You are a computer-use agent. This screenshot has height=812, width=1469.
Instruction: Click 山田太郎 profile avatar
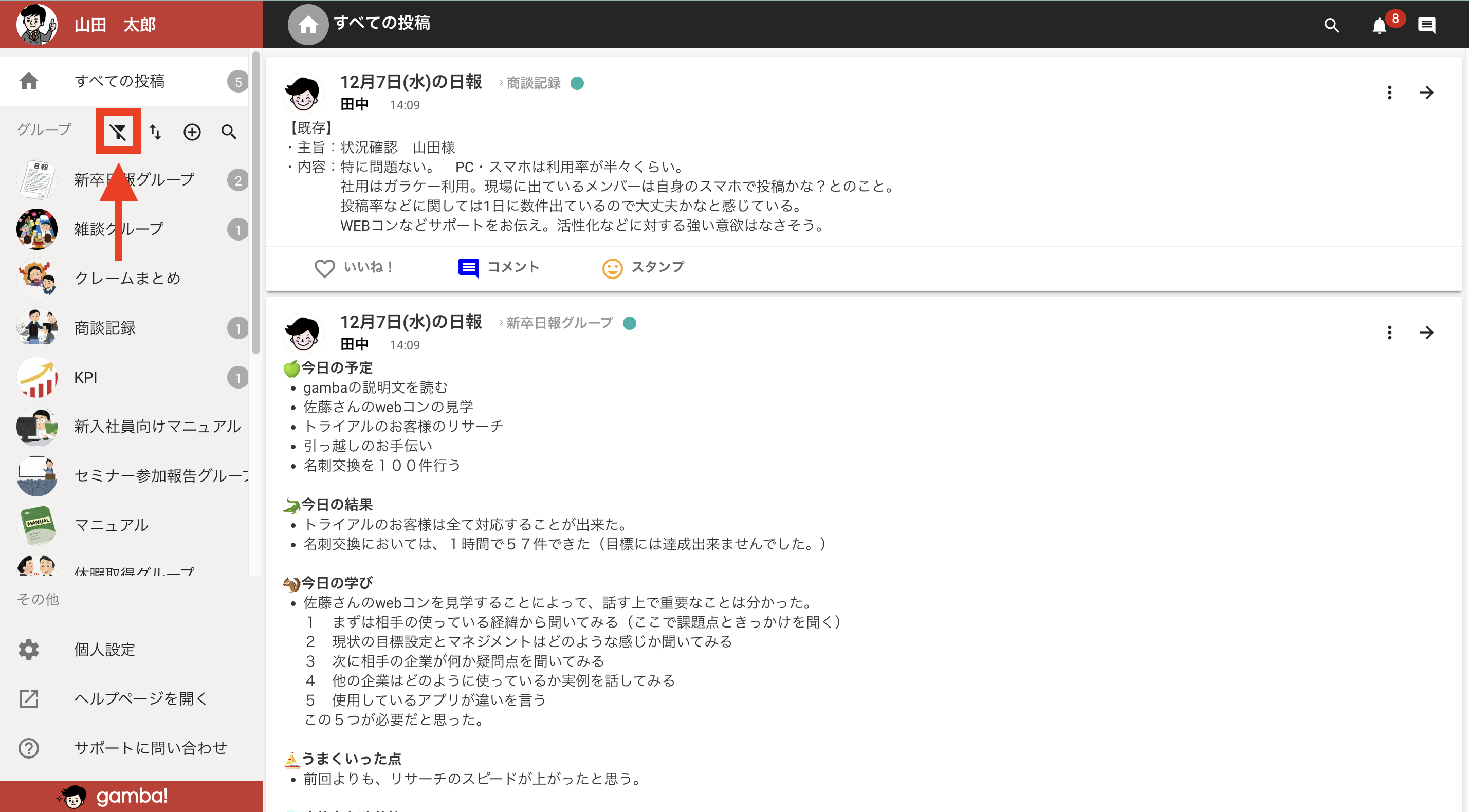(36, 25)
